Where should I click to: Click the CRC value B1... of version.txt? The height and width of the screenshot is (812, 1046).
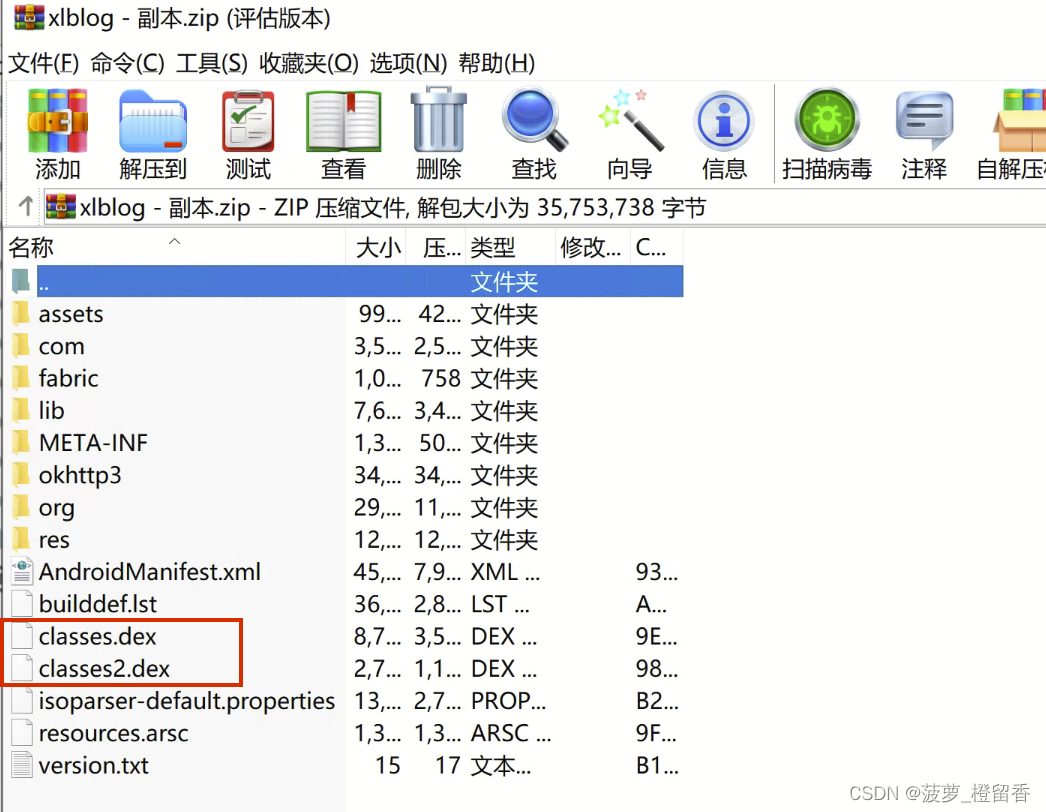point(657,765)
